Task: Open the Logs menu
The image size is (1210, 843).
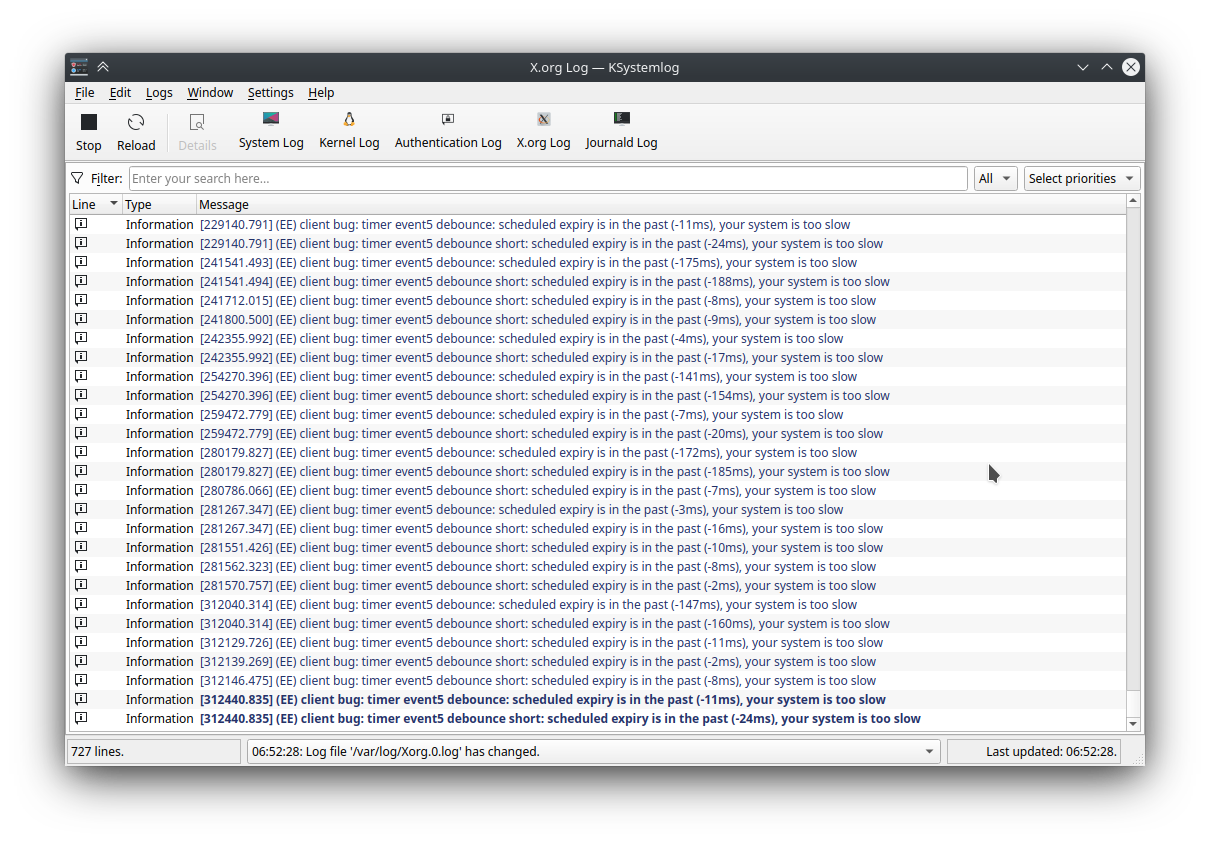Action: click(159, 92)
